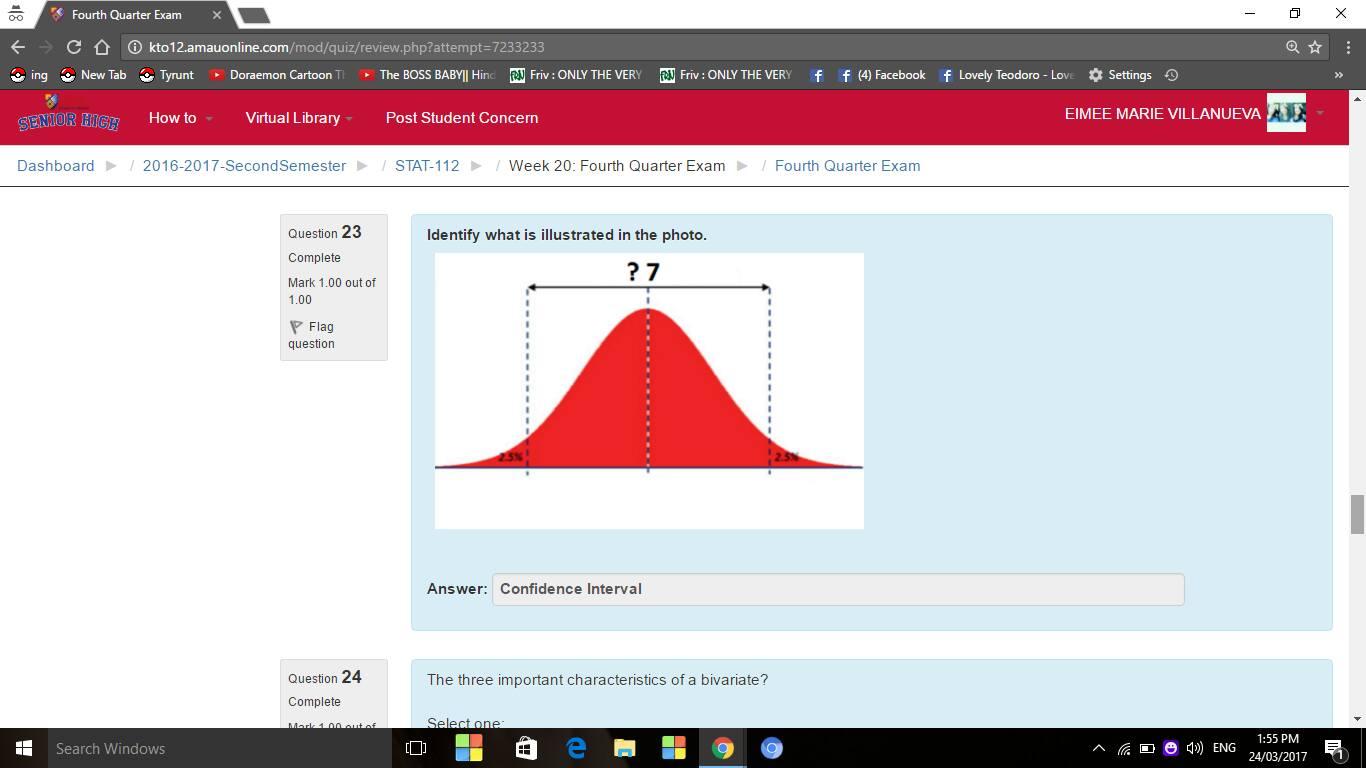
Task: Switch to the Google Chrome taskbar icon
Action: tap(722, 748)
